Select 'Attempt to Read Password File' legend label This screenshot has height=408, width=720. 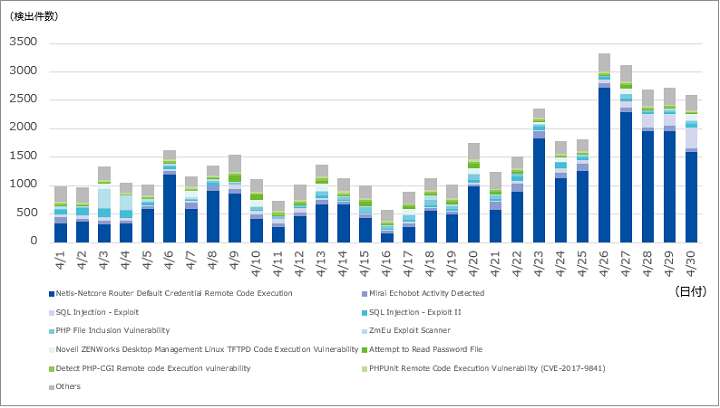point(426,350)
